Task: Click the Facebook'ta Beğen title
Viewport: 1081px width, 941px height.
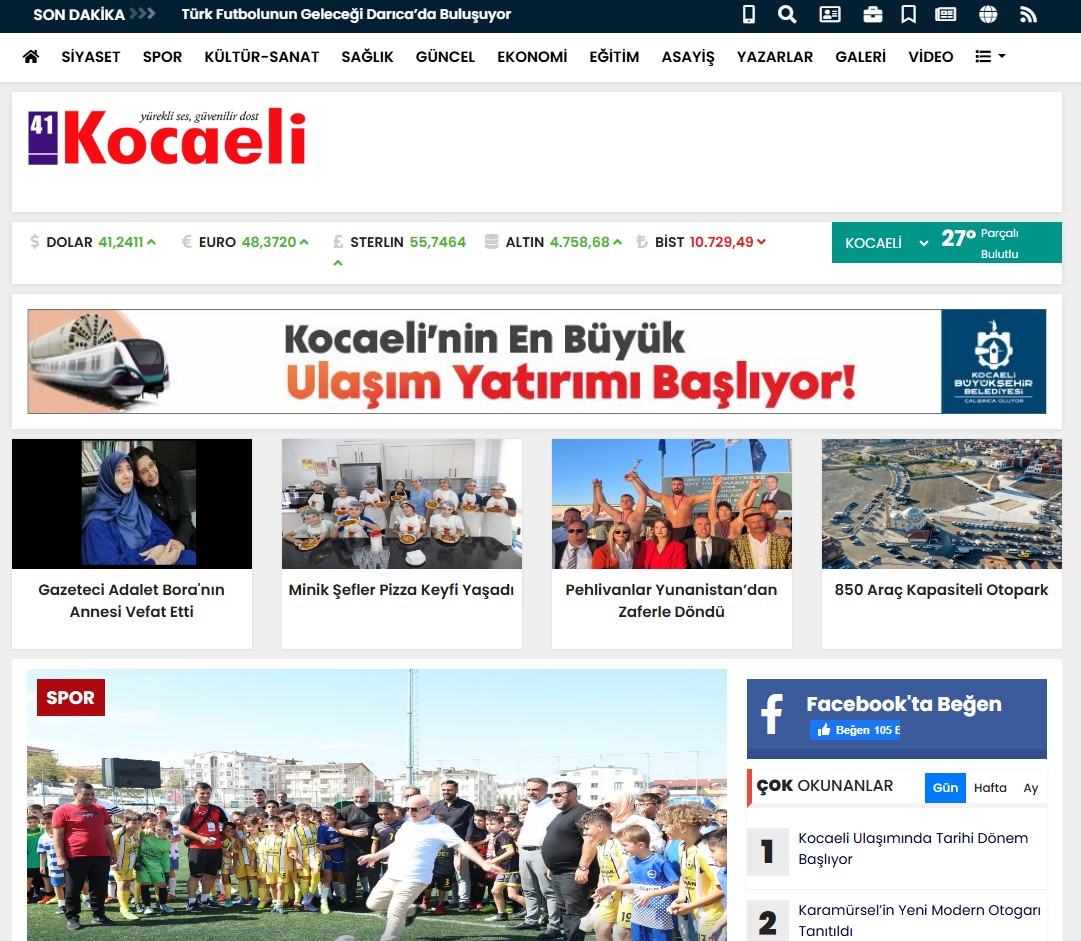Action: 904,704
